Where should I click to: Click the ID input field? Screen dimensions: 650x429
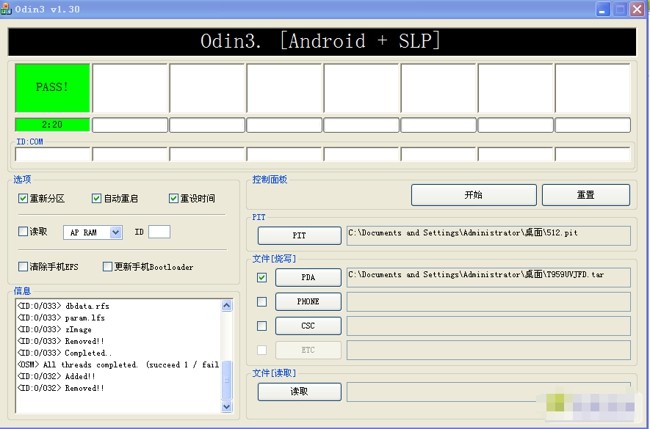pyautogui.click(x=159, y=232)
